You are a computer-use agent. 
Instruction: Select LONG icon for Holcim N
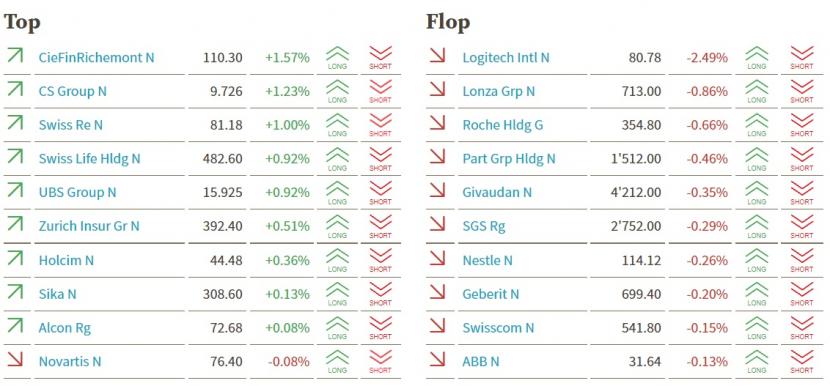pyautogui.click(x=337, y=260)
